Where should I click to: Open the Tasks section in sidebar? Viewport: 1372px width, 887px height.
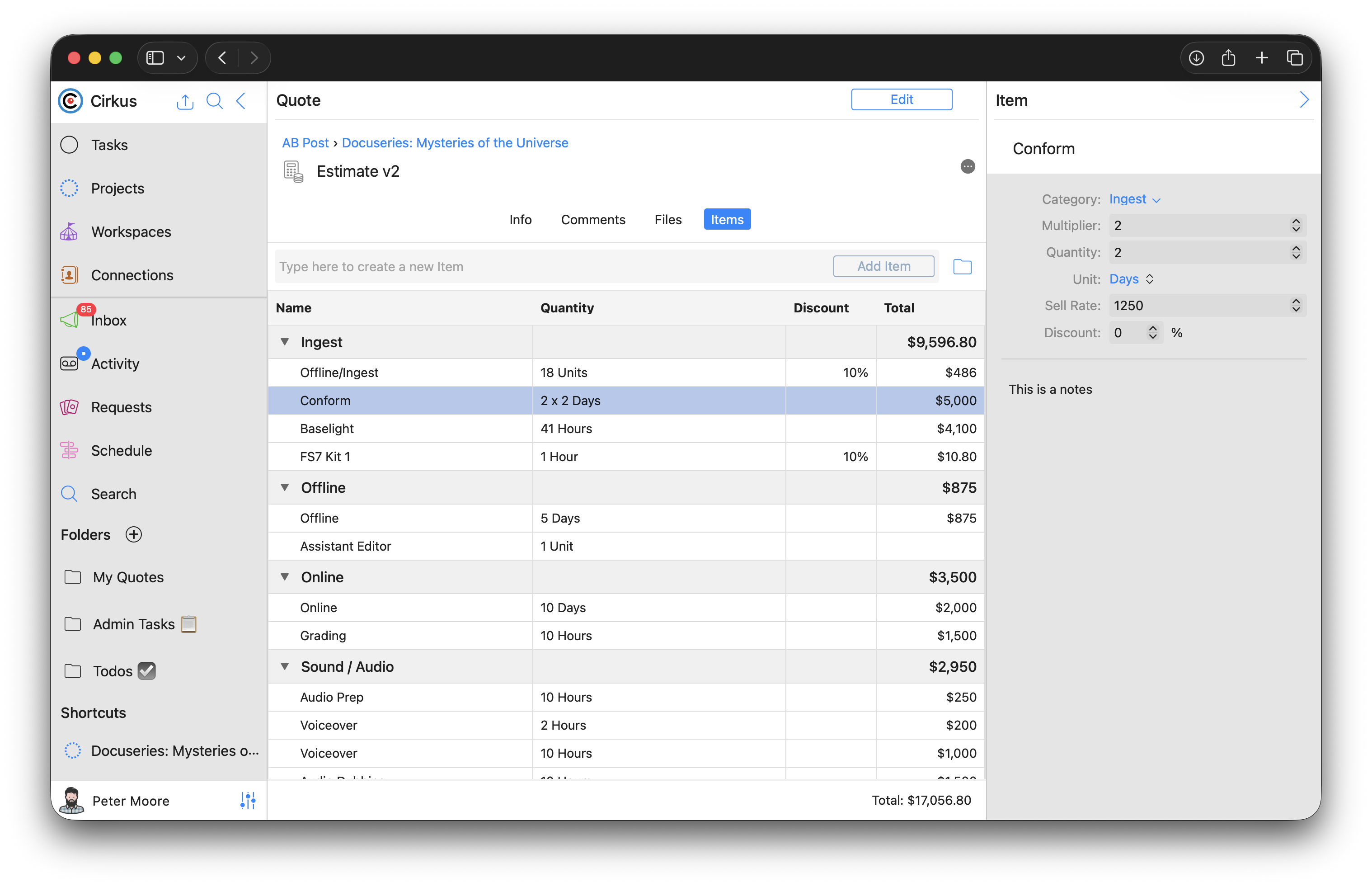[x=109, y=145]
